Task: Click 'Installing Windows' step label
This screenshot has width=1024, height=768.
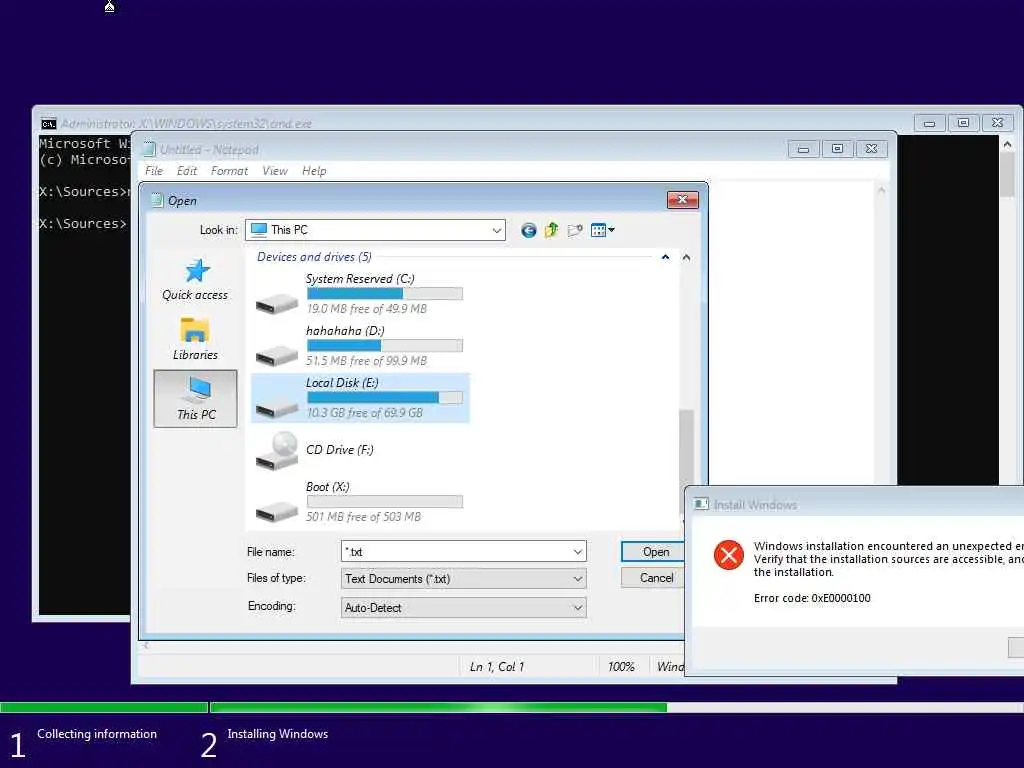Action: coord(278,734)
